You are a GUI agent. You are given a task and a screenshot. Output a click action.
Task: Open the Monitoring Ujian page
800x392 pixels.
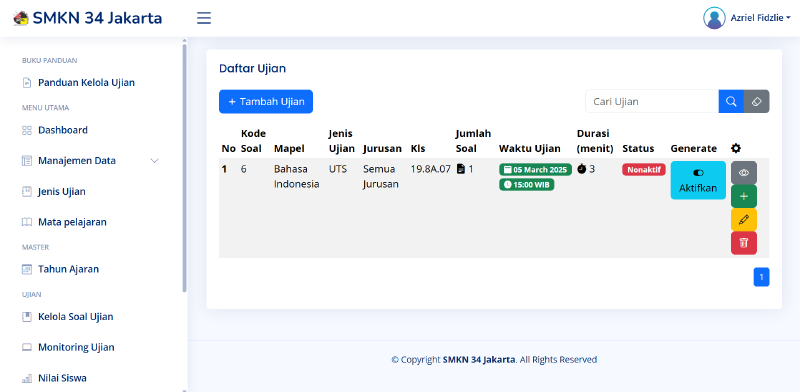tap(76, 348)
